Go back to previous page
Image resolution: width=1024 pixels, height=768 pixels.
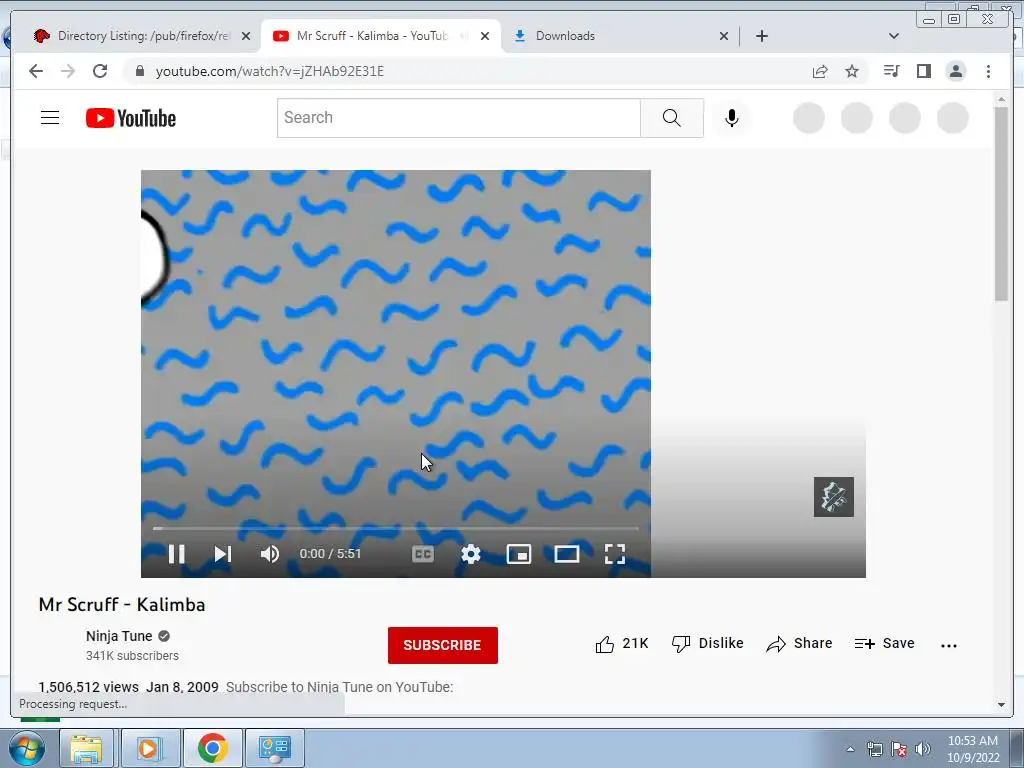point(36,71)
